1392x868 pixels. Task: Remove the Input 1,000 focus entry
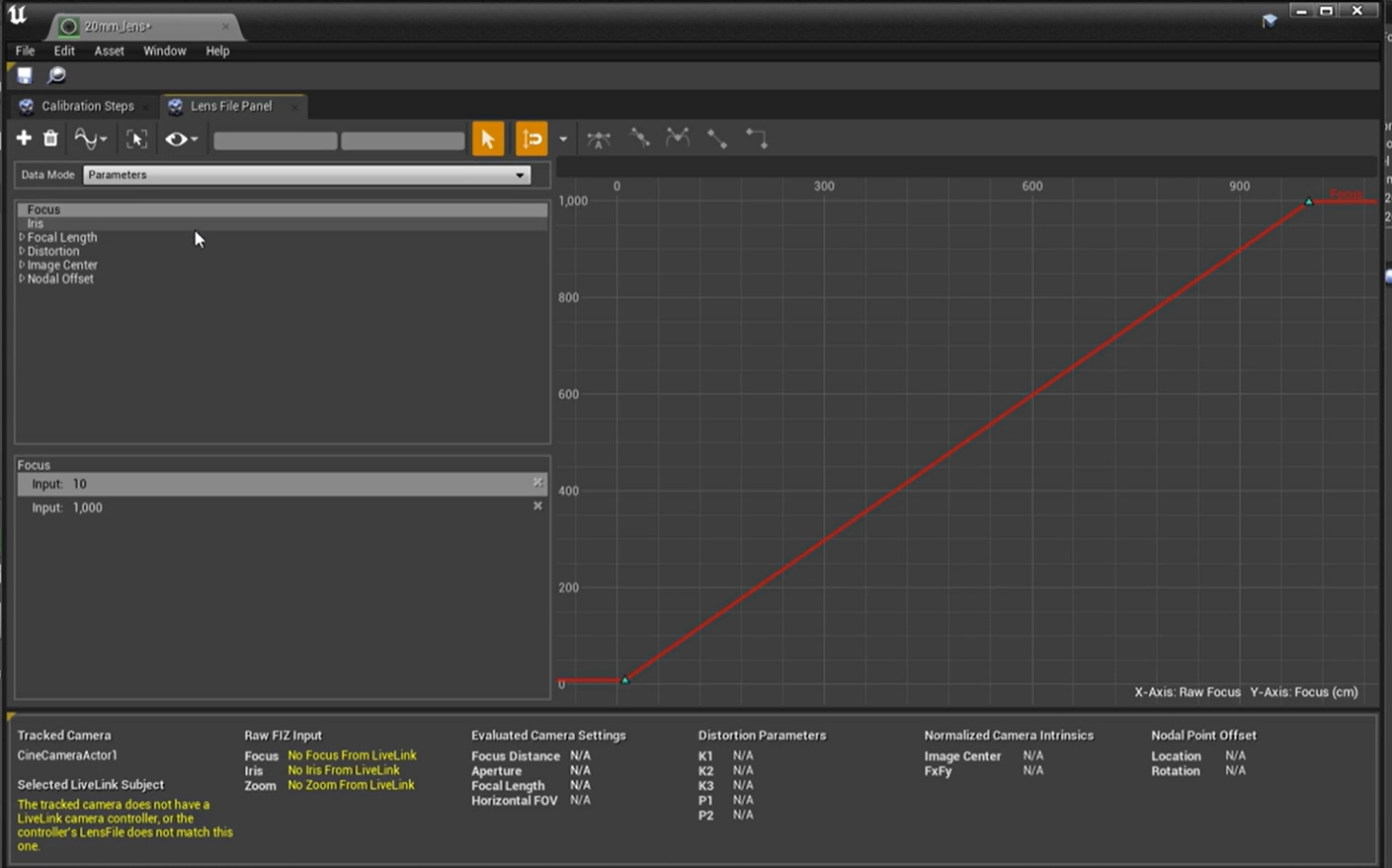pyautogui.click(x=537, y=506)
